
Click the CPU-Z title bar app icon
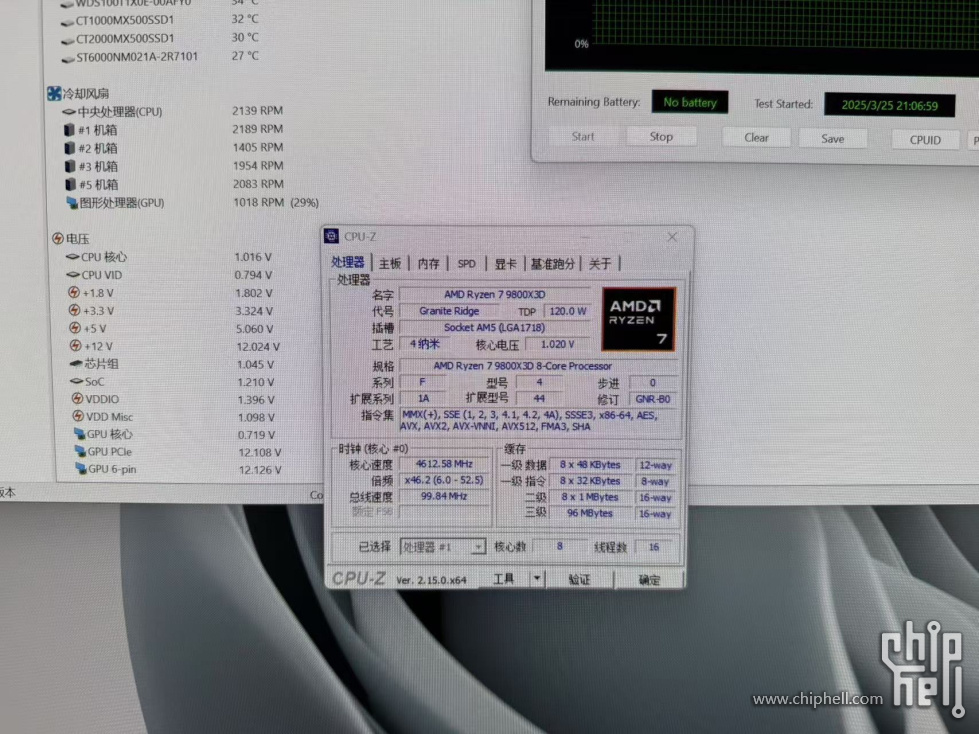coord(332,236)
